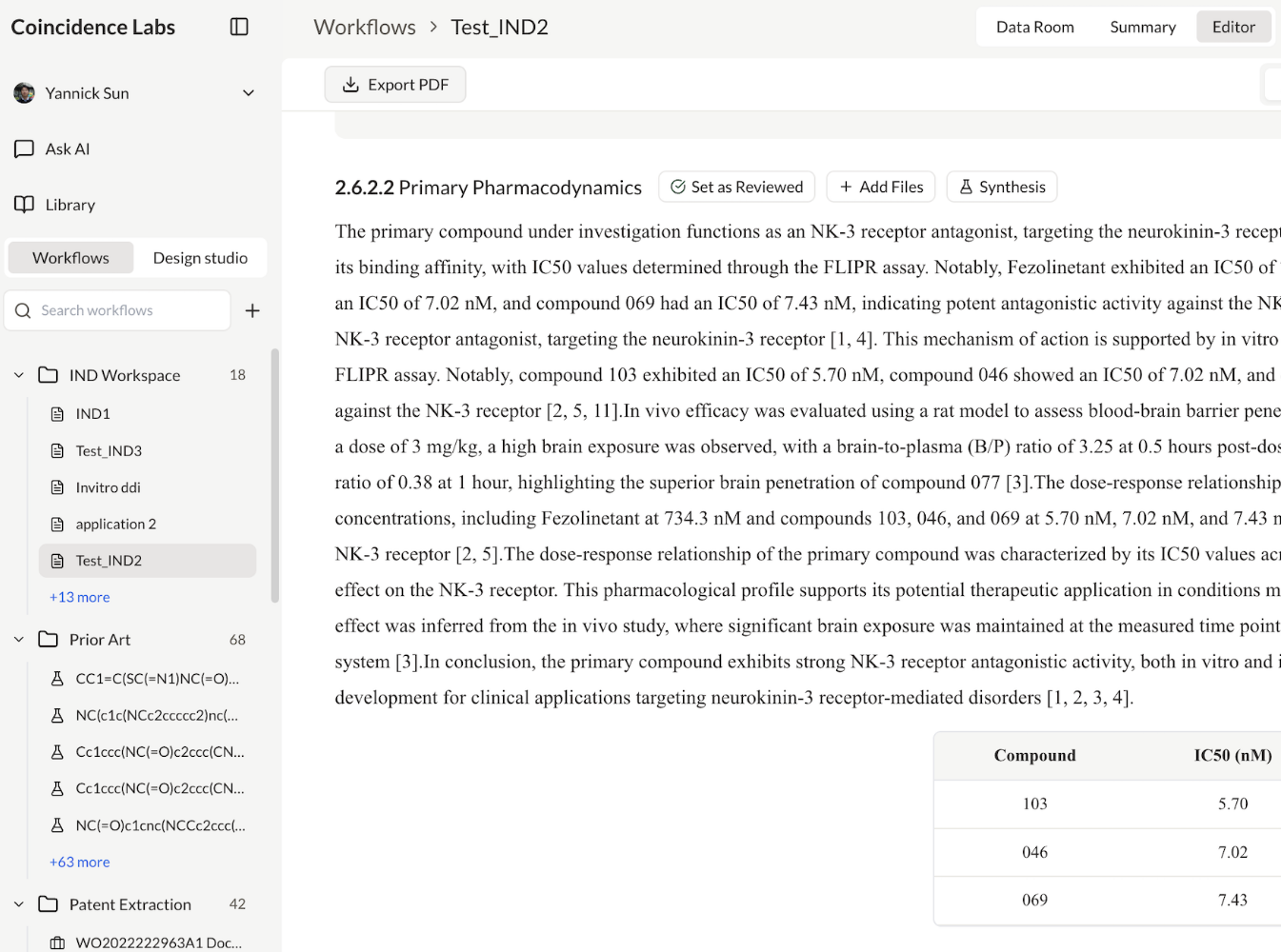Click Set as Reviewed button

[737, 187]
